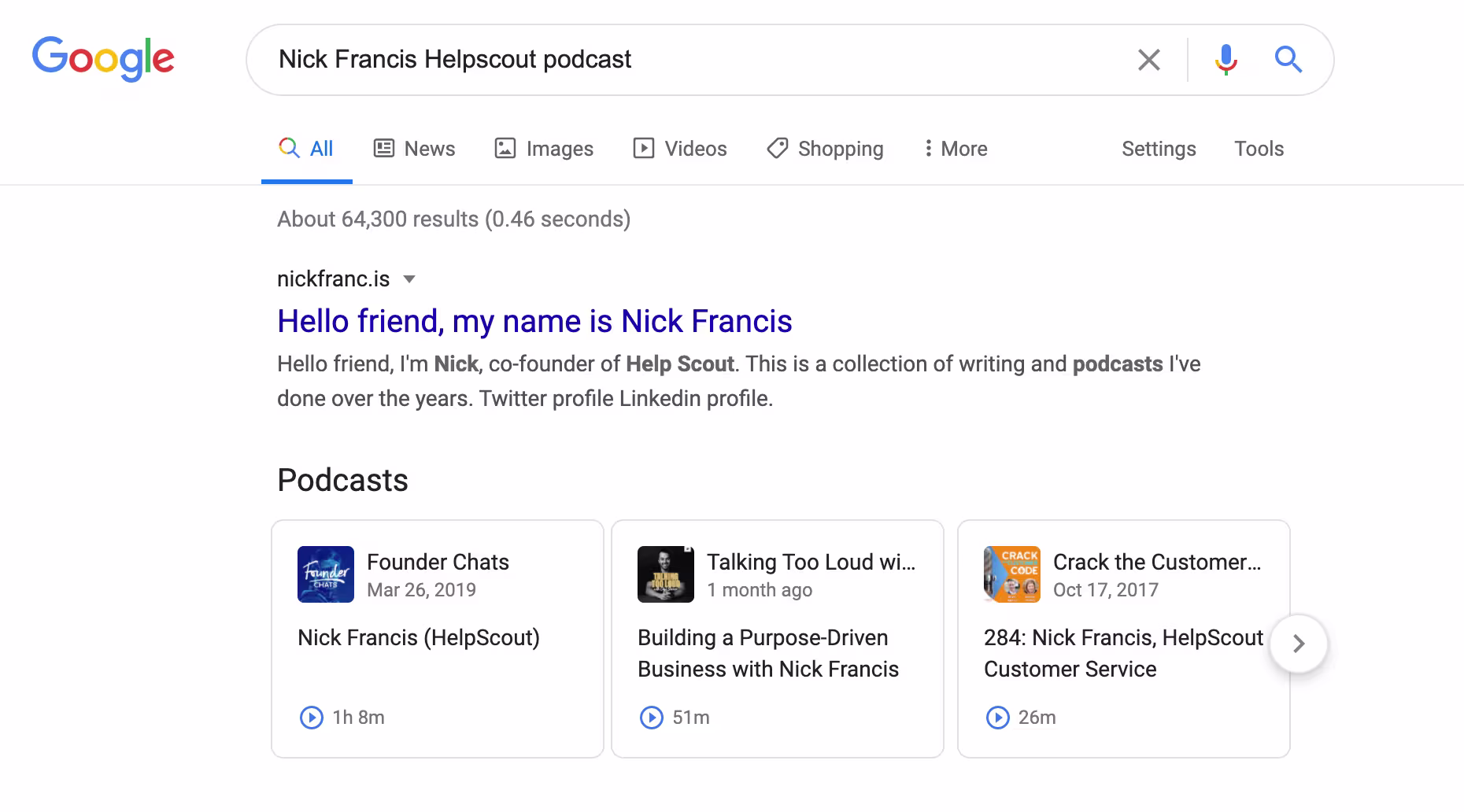
Task: Open the More menu with three dots
Action: [x=956, y=149]
